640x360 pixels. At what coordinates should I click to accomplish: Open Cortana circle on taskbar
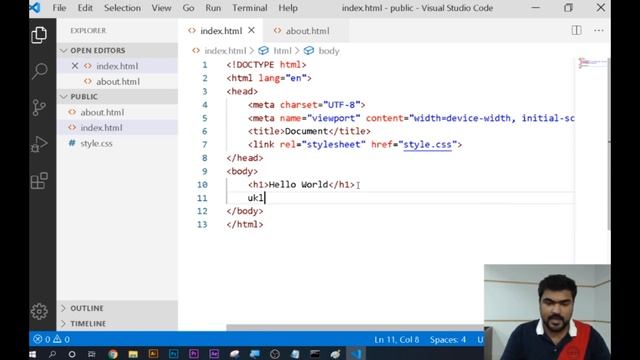[72, 354]
